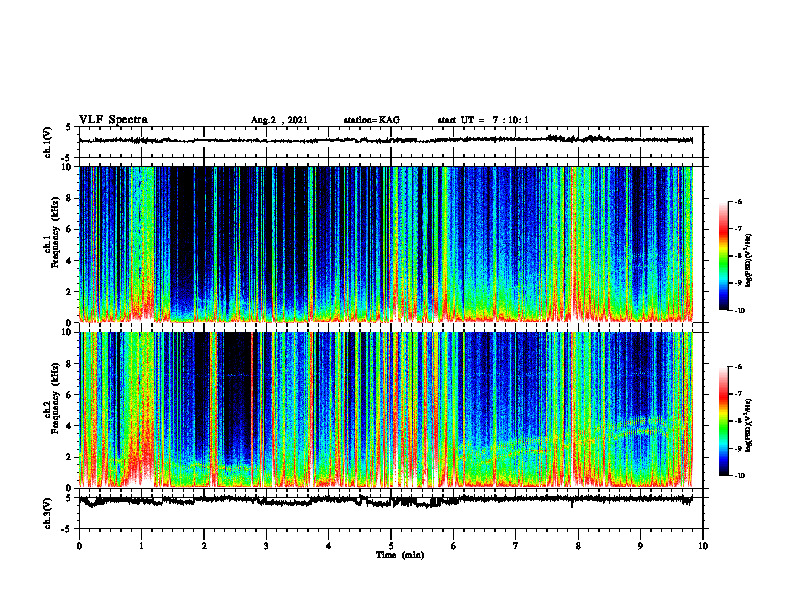Click the "Time (min)" x-axis label
This screenshot has height=612, width=792.
pyautogui.click(x=400, y=555)
